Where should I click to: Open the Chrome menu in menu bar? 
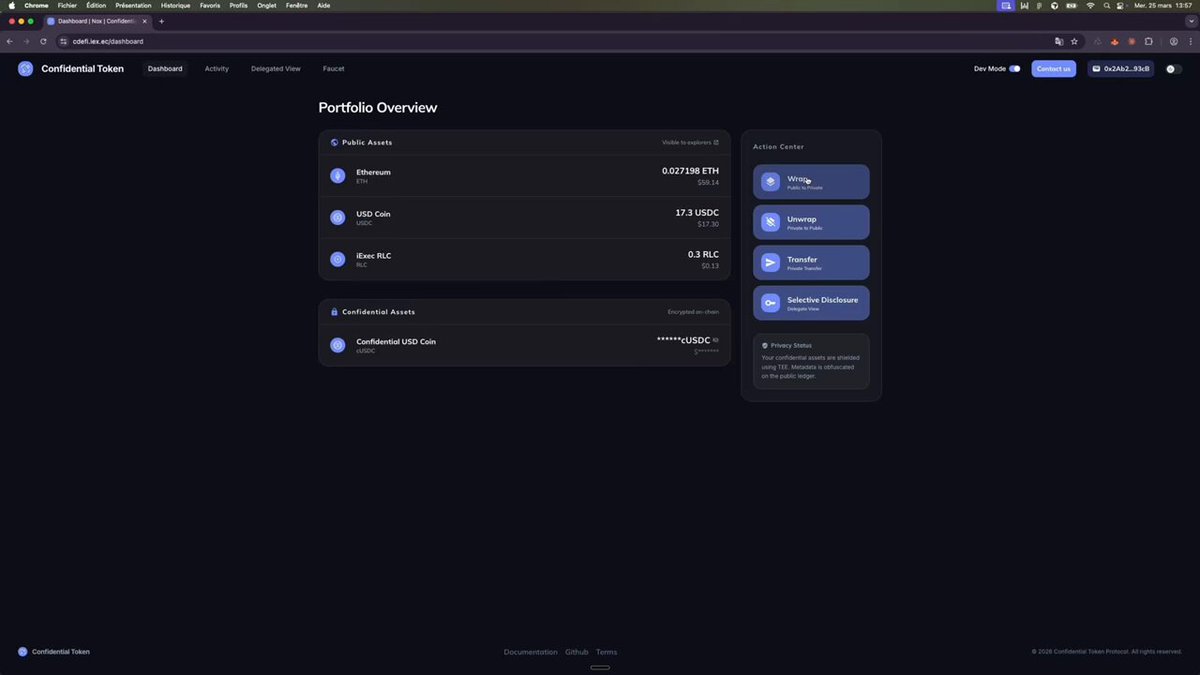click(36, 5)
